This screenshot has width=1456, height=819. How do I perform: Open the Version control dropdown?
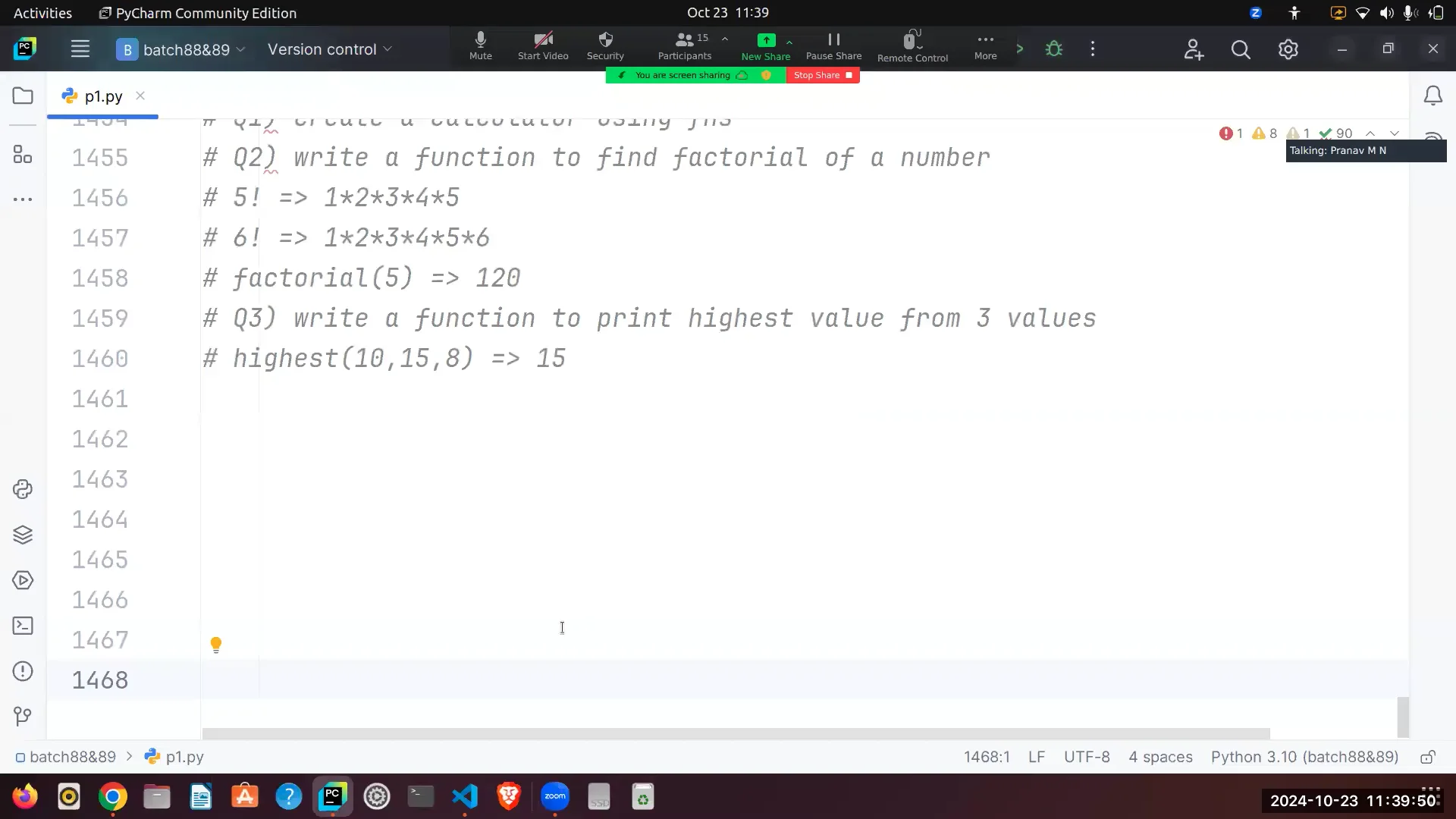pos(330,49)
